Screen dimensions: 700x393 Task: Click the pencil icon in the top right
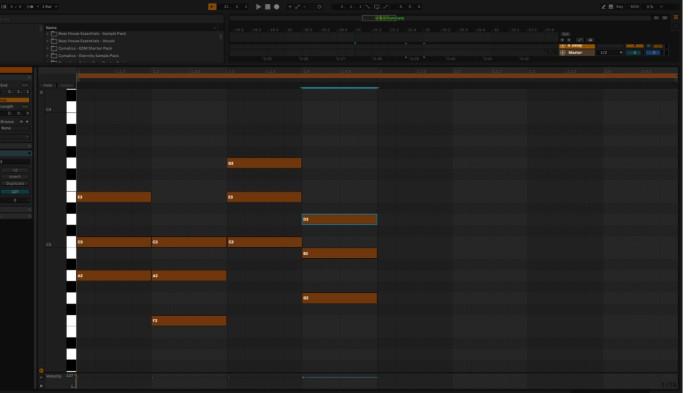603,7
